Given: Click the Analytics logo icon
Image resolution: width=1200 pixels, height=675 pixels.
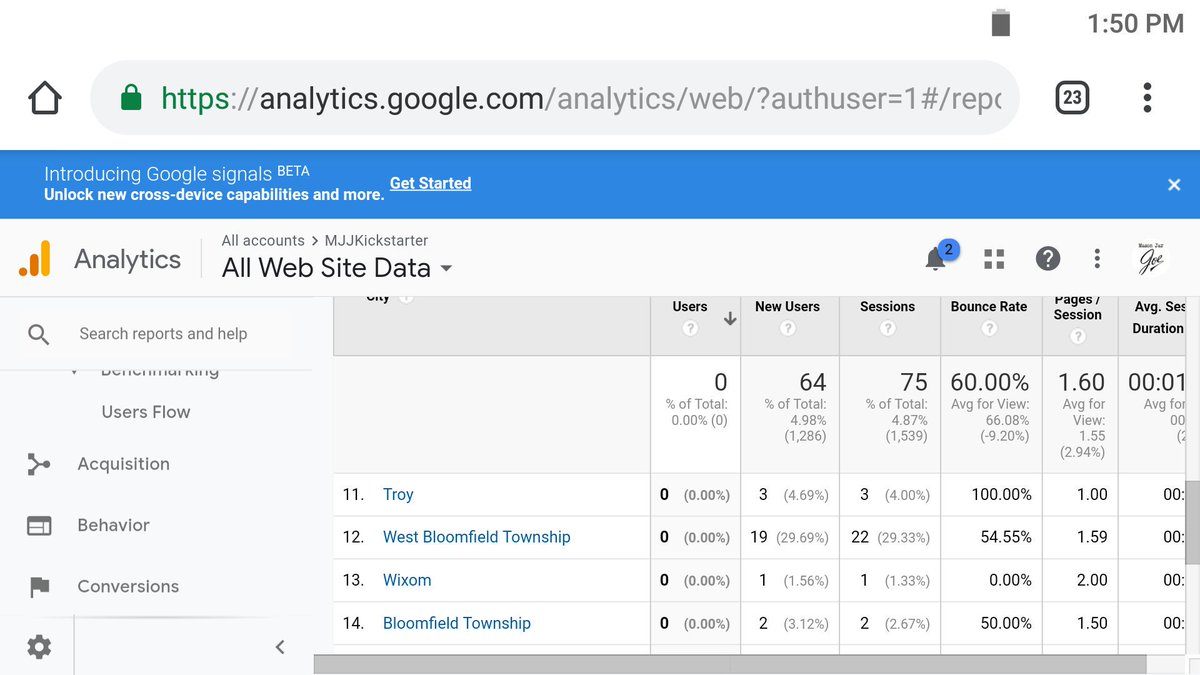Looking at the screenshot, I should click(35, 259).
